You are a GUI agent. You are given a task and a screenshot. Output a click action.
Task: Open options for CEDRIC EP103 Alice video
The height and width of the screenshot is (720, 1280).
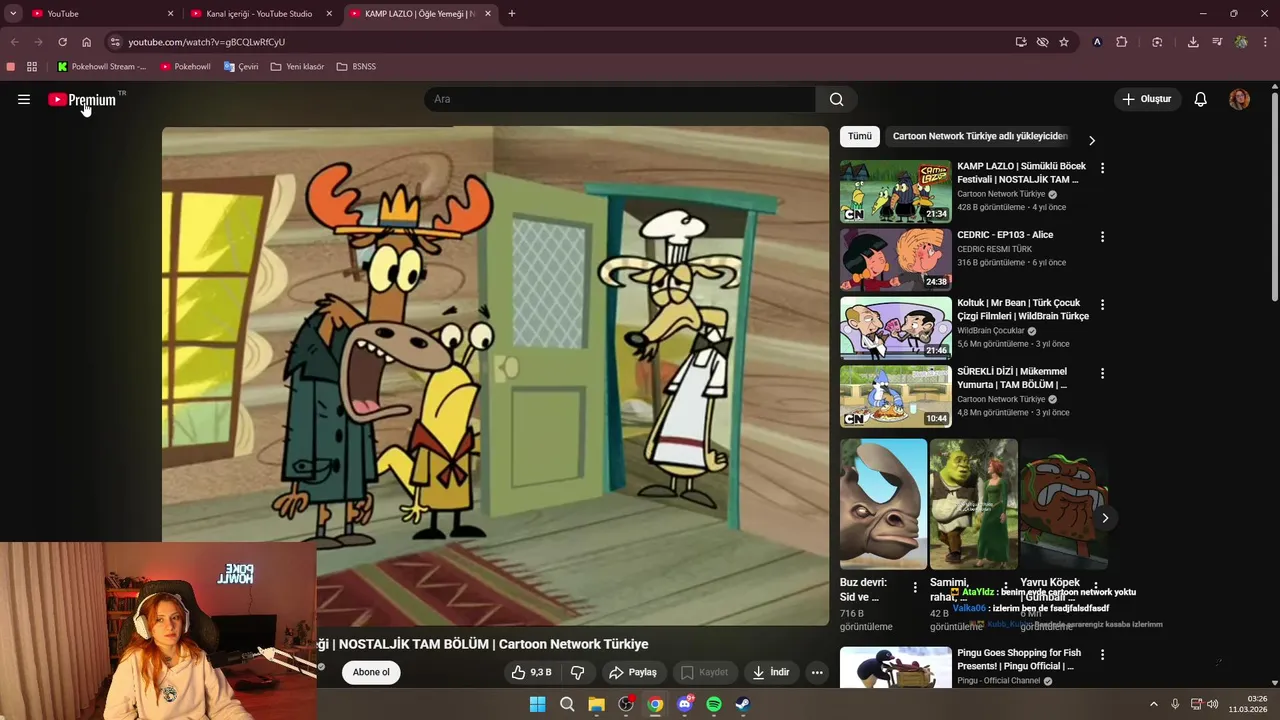pos(1102,237)
